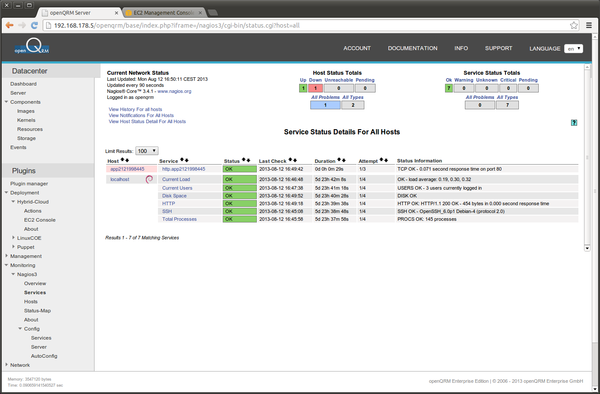Click the Service All Types count

click(x=507, y=105)
